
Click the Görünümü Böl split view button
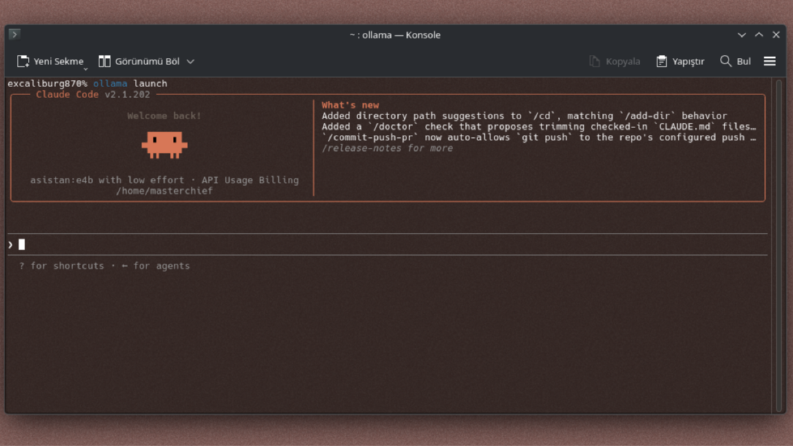click(x=139, y=61)
